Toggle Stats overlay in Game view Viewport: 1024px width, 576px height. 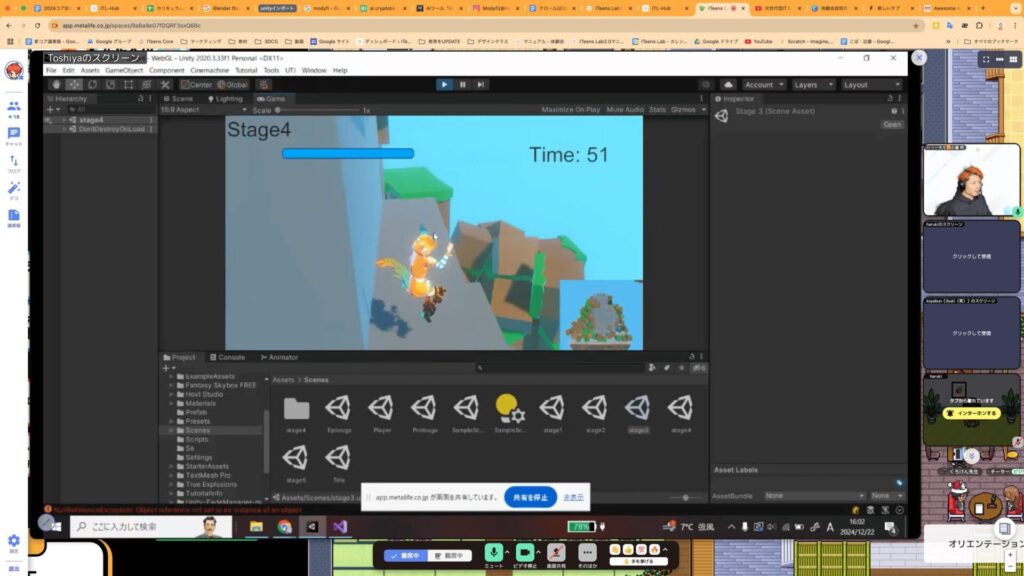click(x=658, y=110)
